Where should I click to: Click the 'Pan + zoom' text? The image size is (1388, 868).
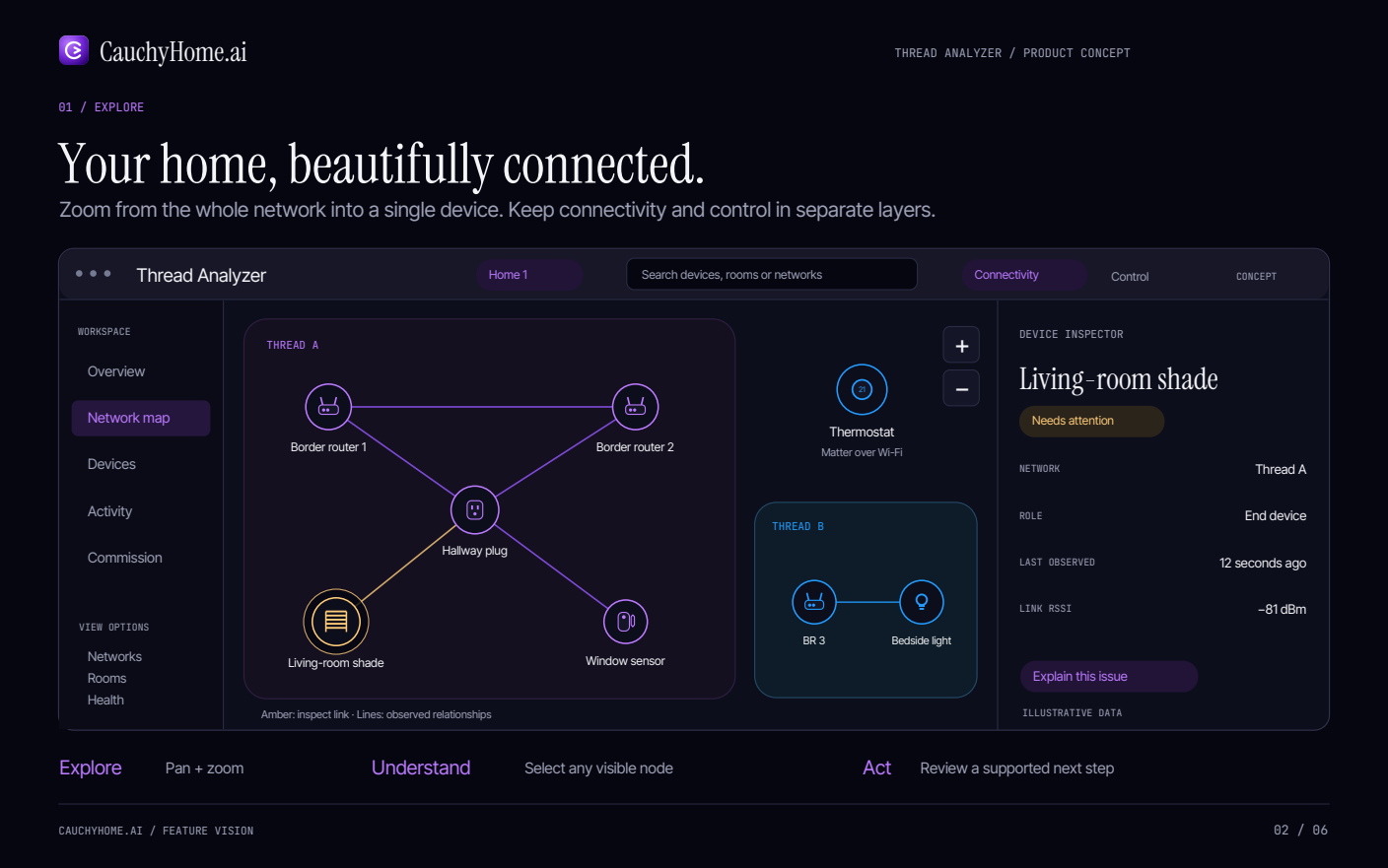click(204, 768)
